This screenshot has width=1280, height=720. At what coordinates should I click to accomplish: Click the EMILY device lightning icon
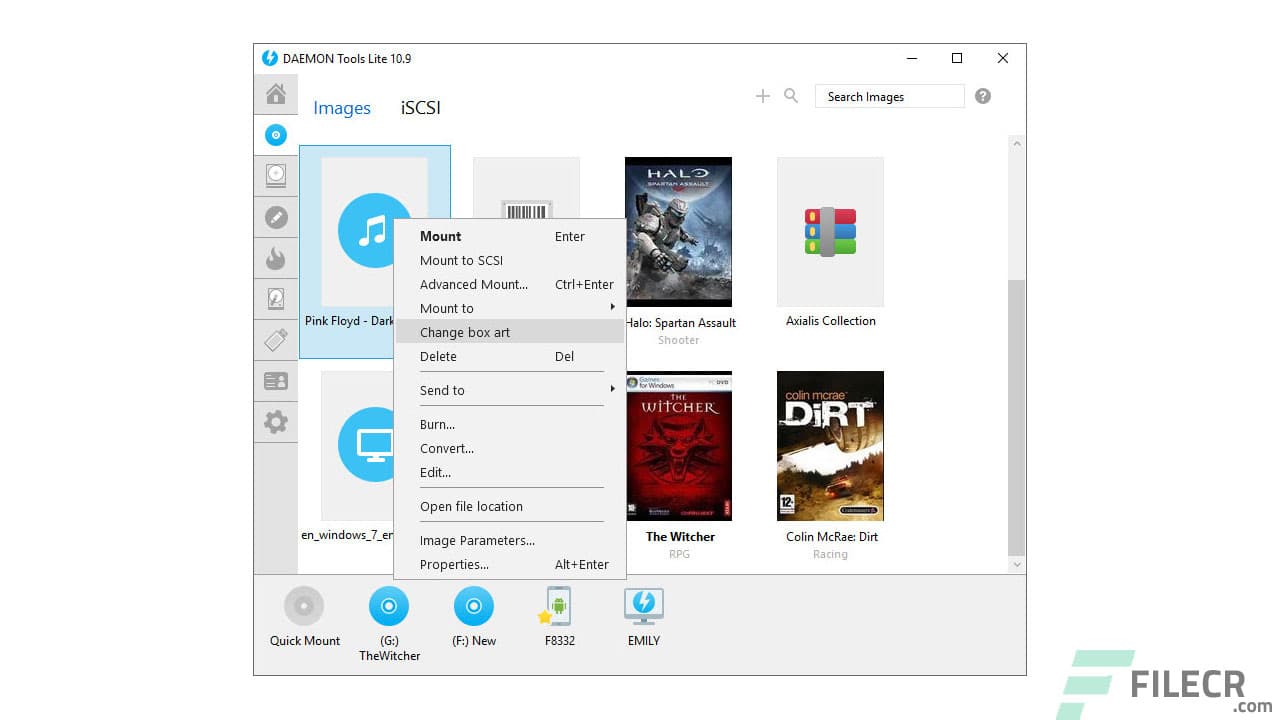(x=643, y=605)
